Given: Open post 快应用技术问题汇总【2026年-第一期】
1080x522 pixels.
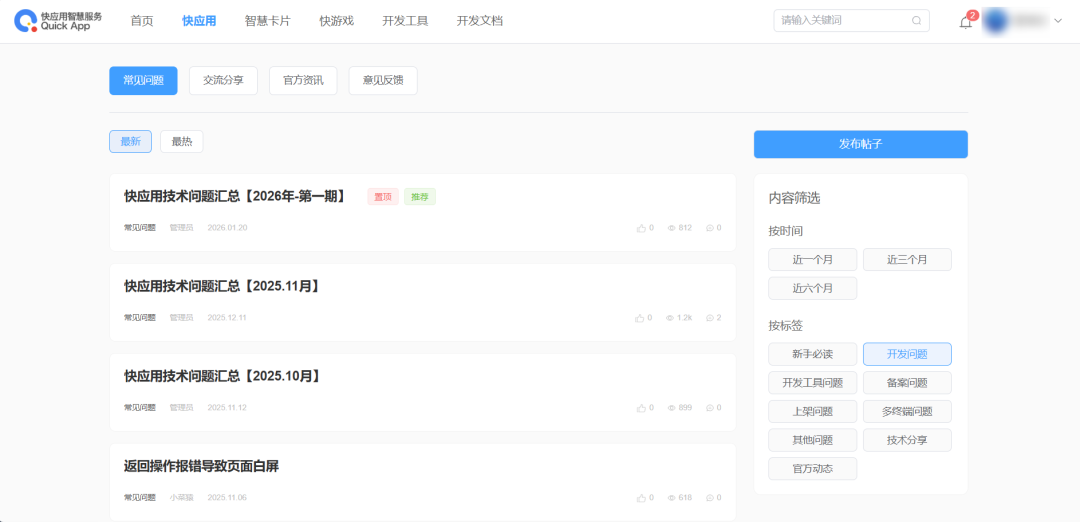Looking at the screenshot, I should tap(234, 196).
